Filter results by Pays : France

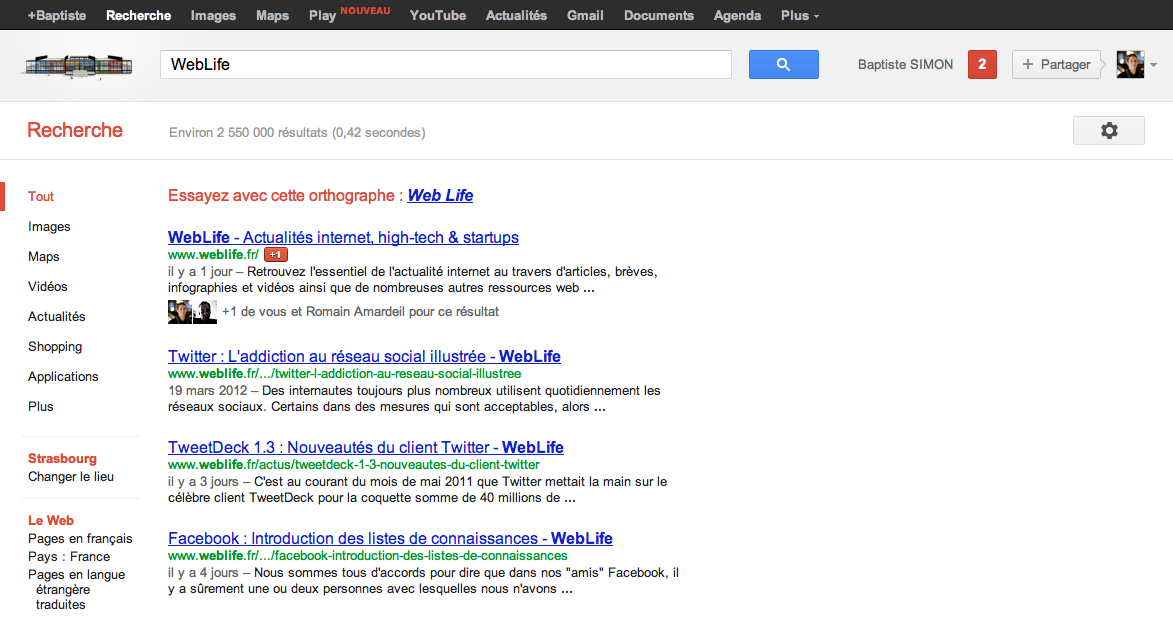pyautogui.click(x=69, y=557)
